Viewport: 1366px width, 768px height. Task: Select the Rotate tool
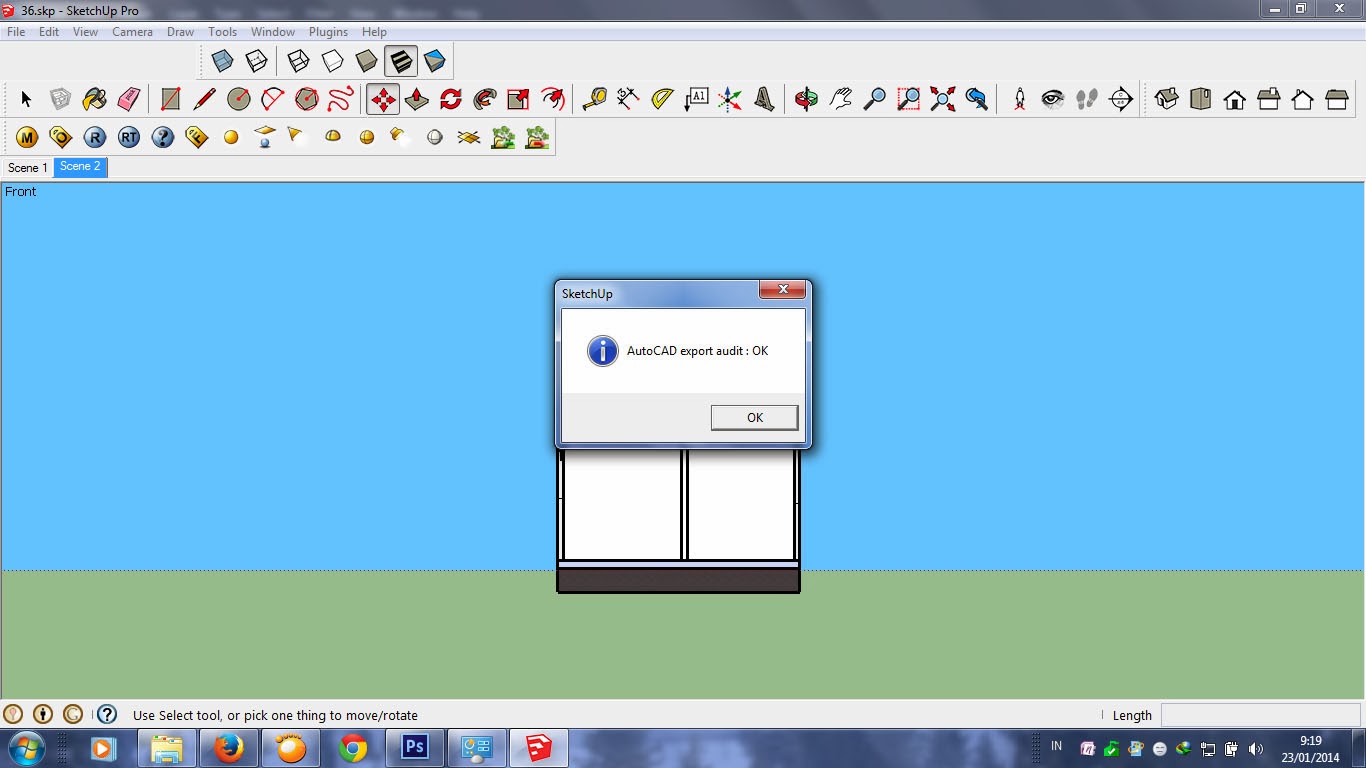click(451, 99)
